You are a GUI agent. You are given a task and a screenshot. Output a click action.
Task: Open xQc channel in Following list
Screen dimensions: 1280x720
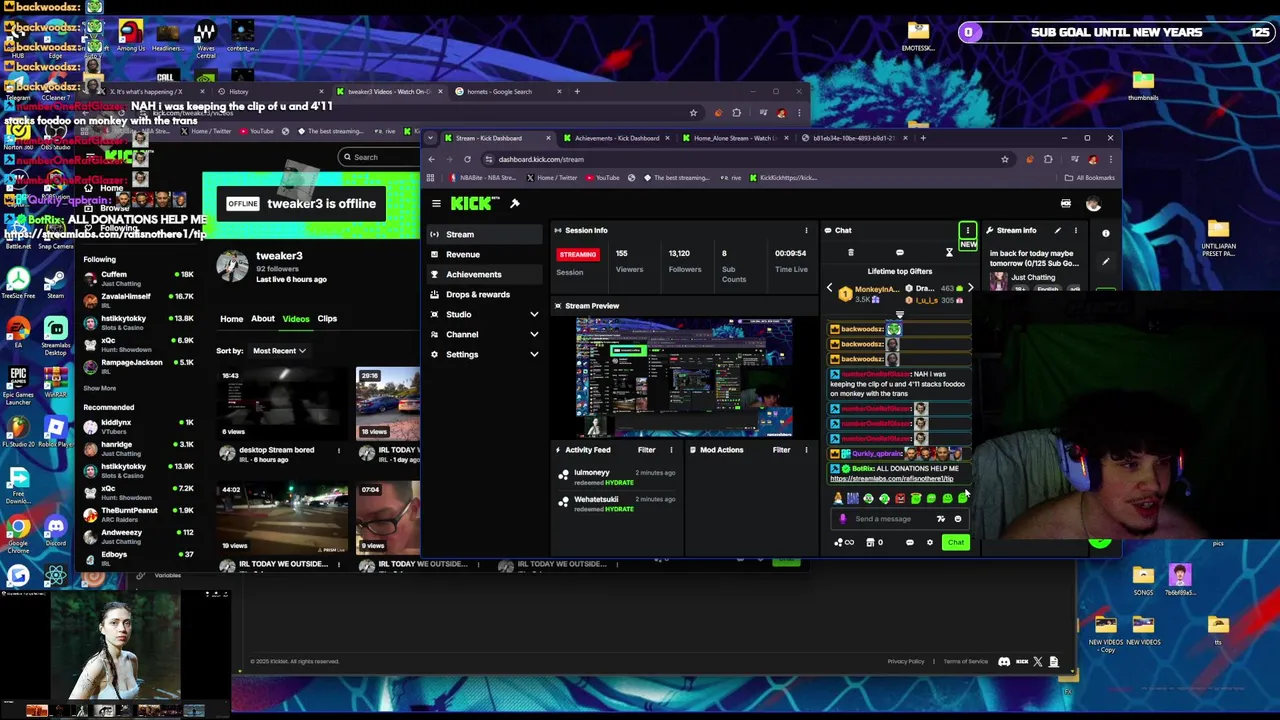click(x=137, y=344)
